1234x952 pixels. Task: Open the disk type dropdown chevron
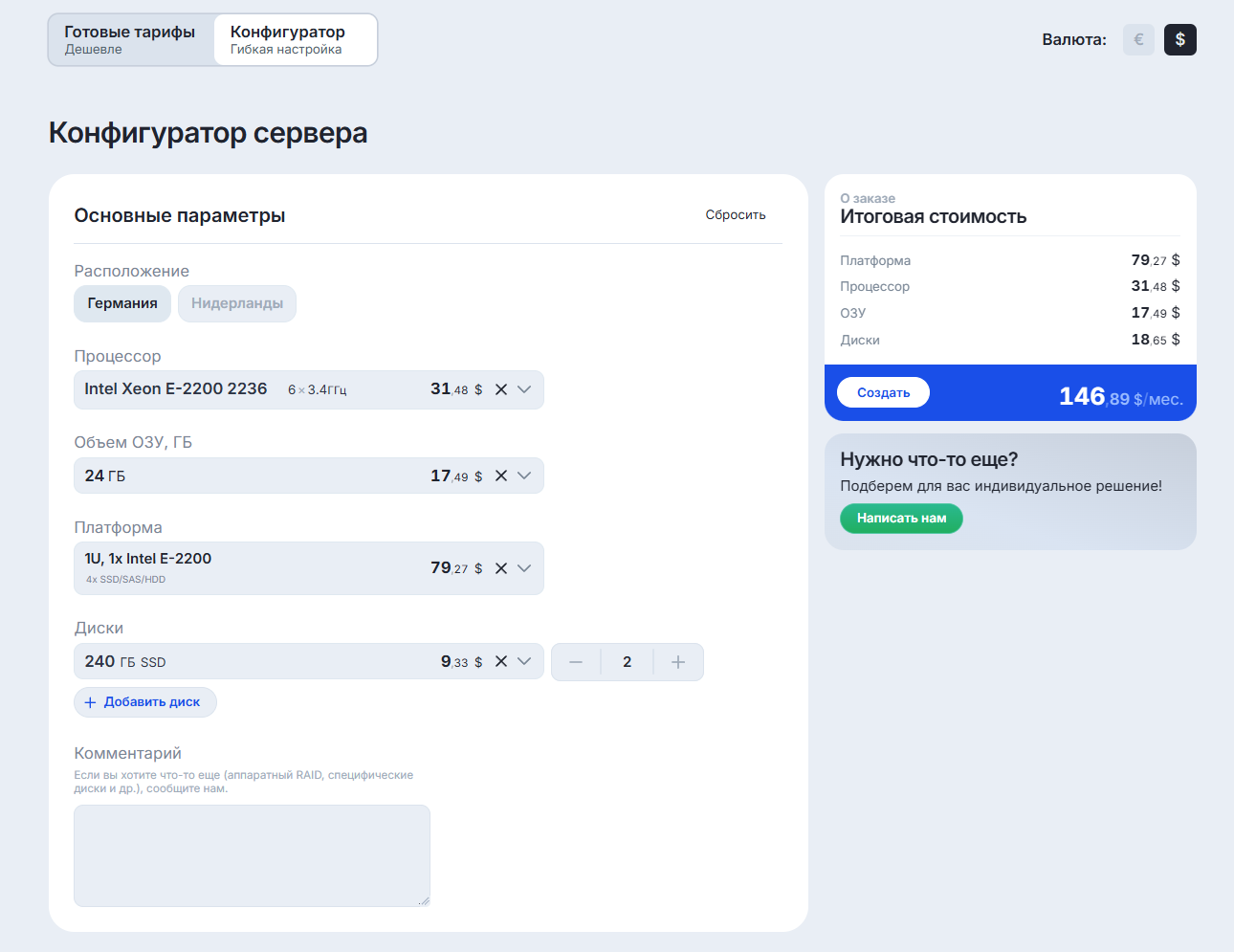(524, 662)
